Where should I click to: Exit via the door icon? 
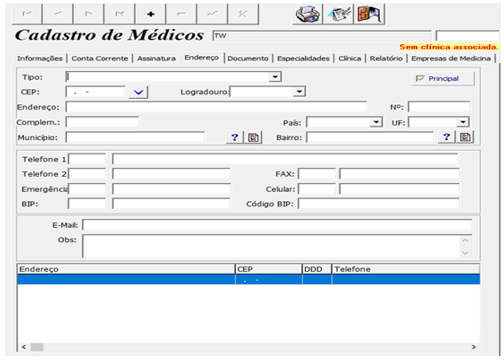pos(369,14)
